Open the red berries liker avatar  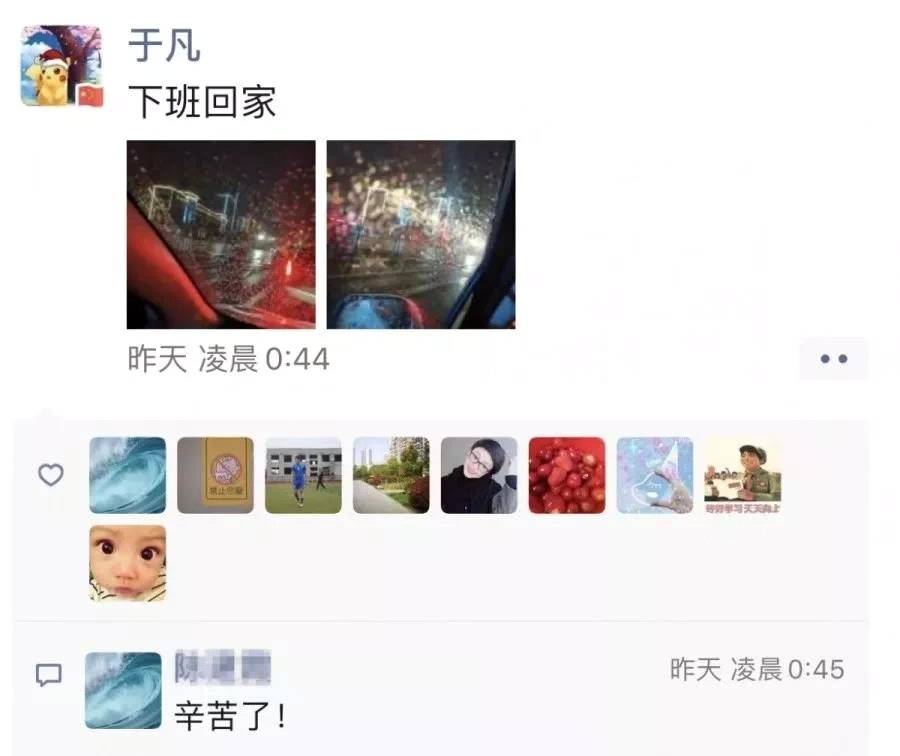[x=567, y=475]
